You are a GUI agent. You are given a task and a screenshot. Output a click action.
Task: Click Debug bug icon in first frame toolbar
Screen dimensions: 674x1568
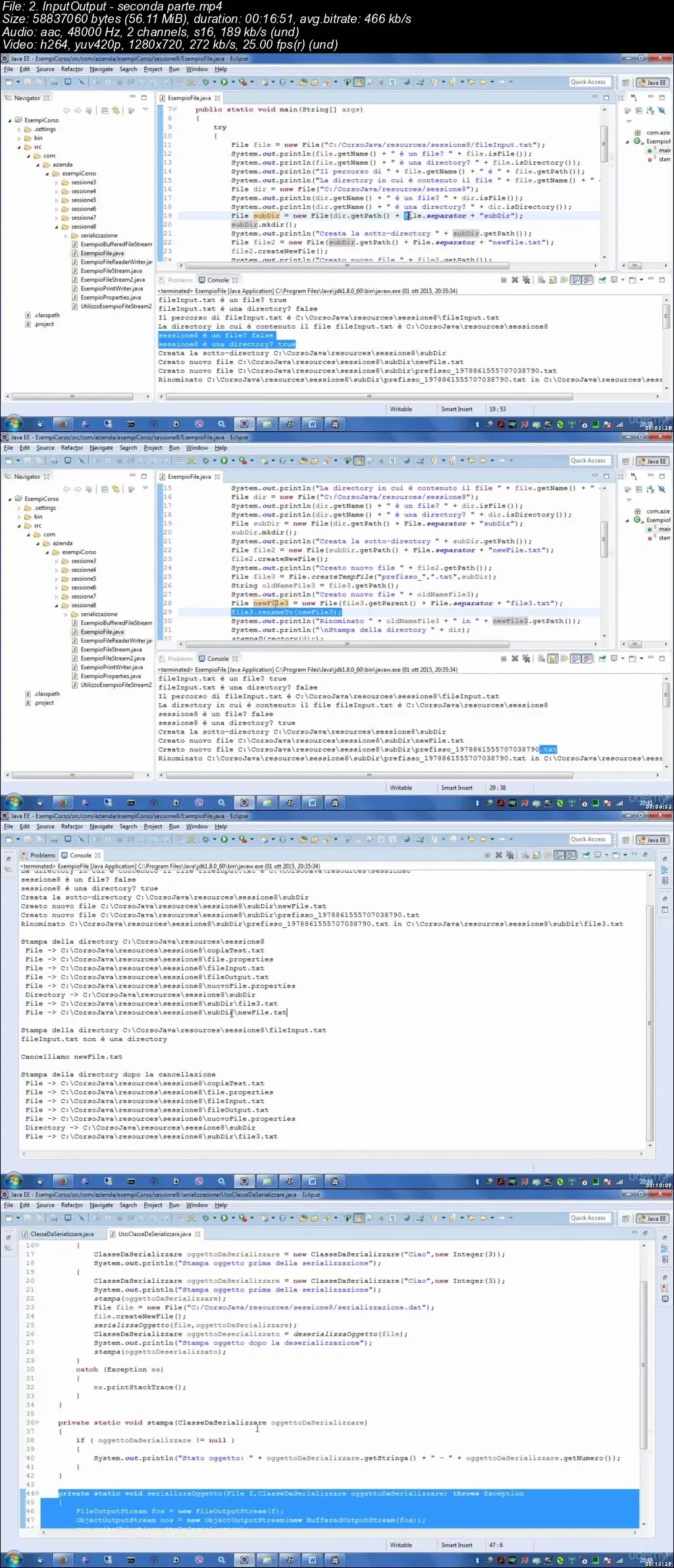pyautogui.click(x=205, y=82)
